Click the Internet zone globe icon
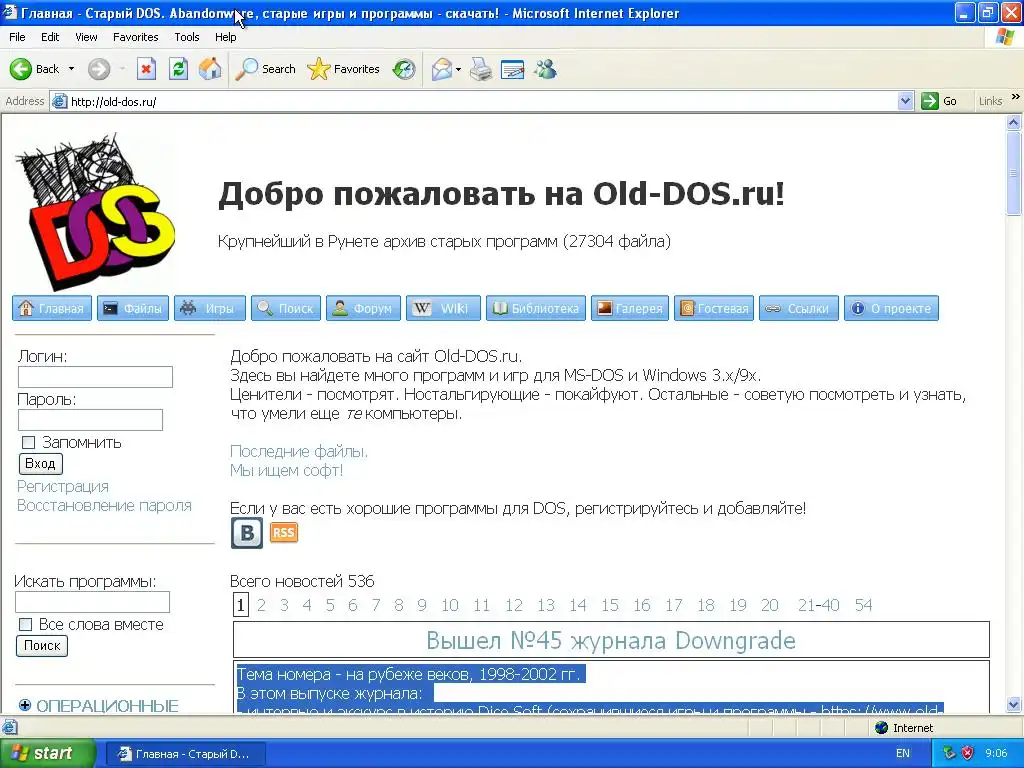The width and height of the screenshot is (1024, 768). tap(881, 728)
